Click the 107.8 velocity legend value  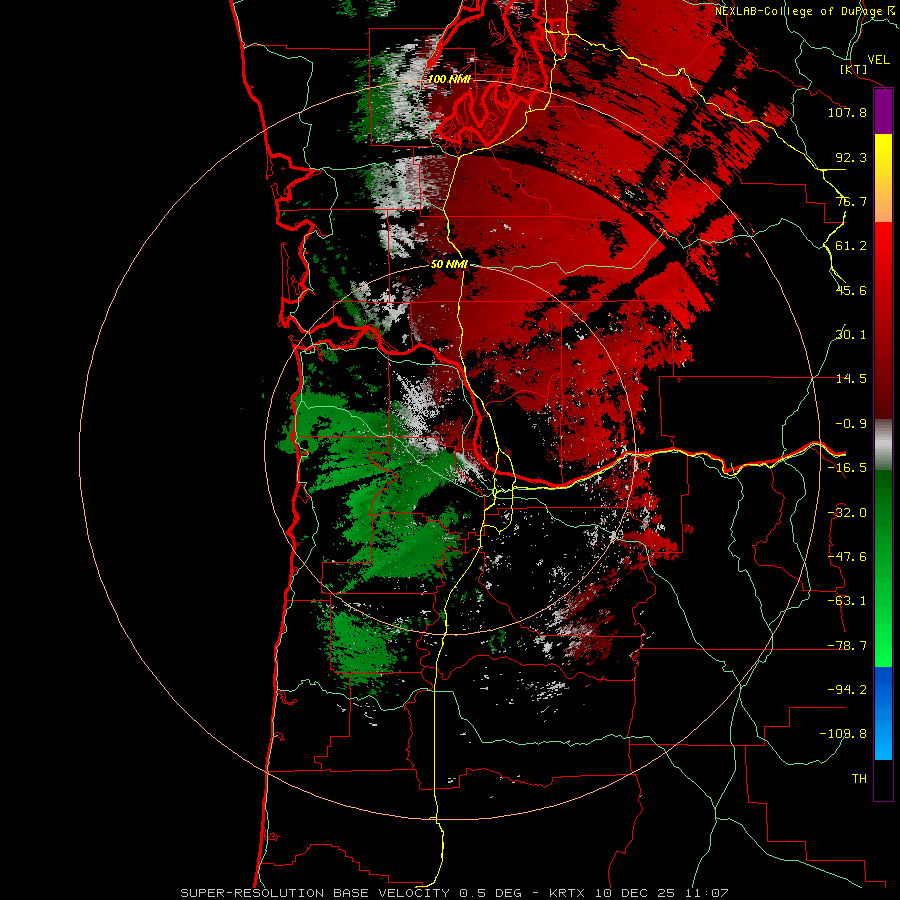tap(847, 112)
